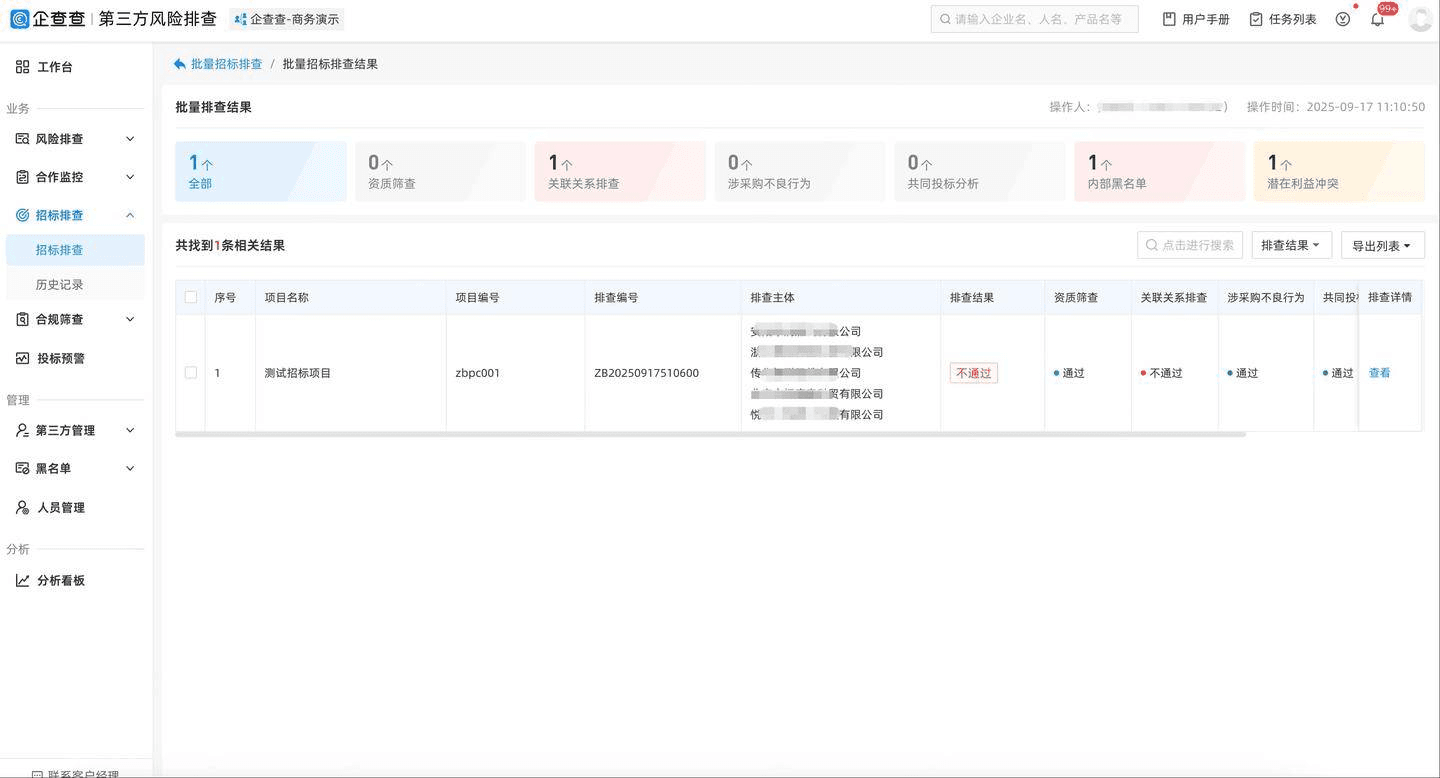Click the 企查查 logo icon
1440x778 pixels.
coord(20,19)
